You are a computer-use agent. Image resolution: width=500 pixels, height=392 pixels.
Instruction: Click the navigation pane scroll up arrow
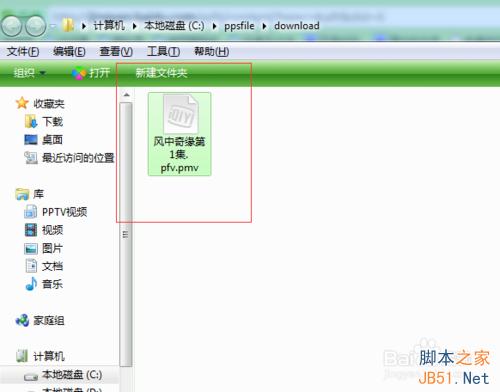tap(126, 95)
